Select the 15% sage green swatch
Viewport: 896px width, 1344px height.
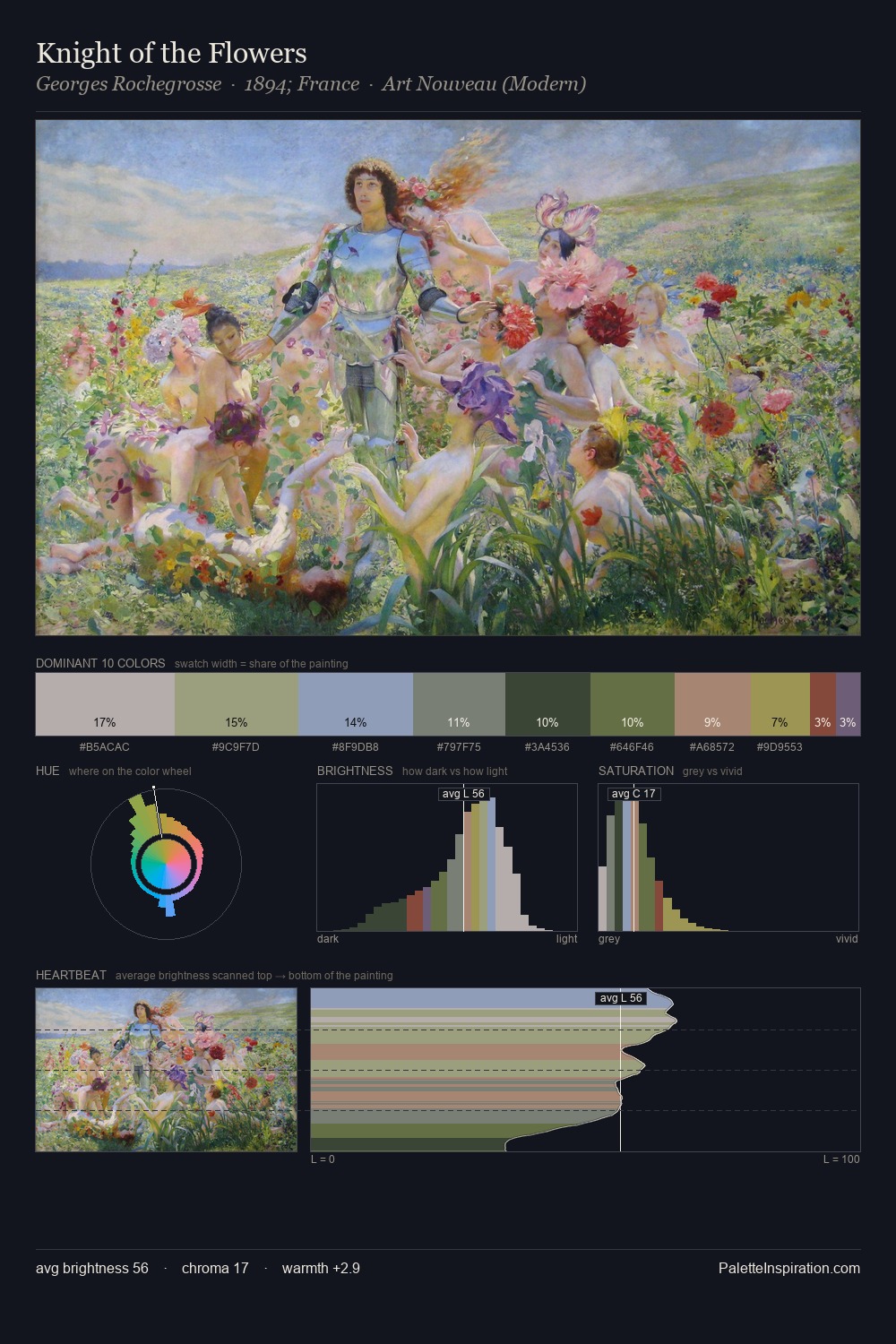(x=236, y=704)
